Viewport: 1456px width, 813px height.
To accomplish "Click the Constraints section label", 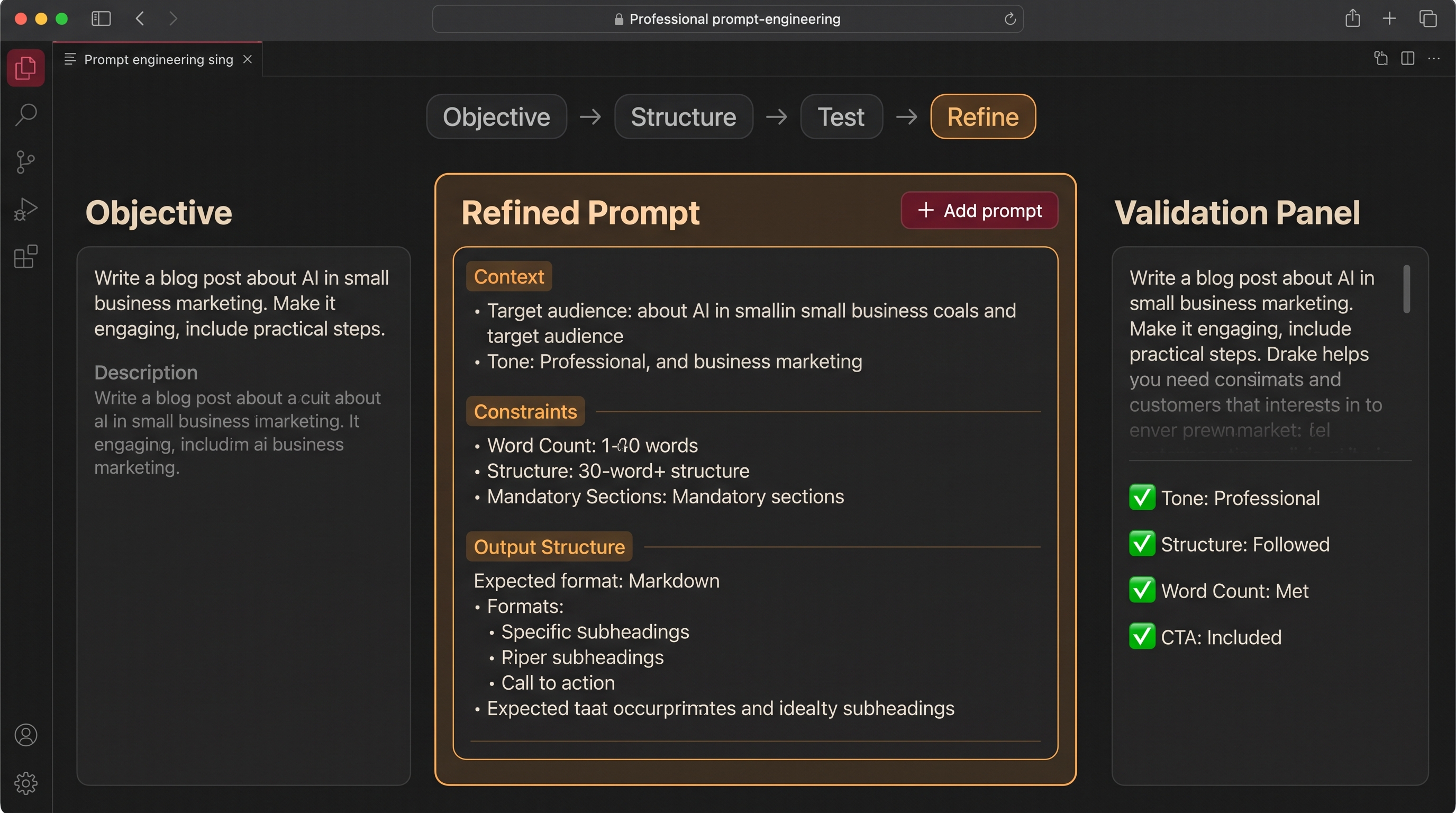I will coord(525,412).
